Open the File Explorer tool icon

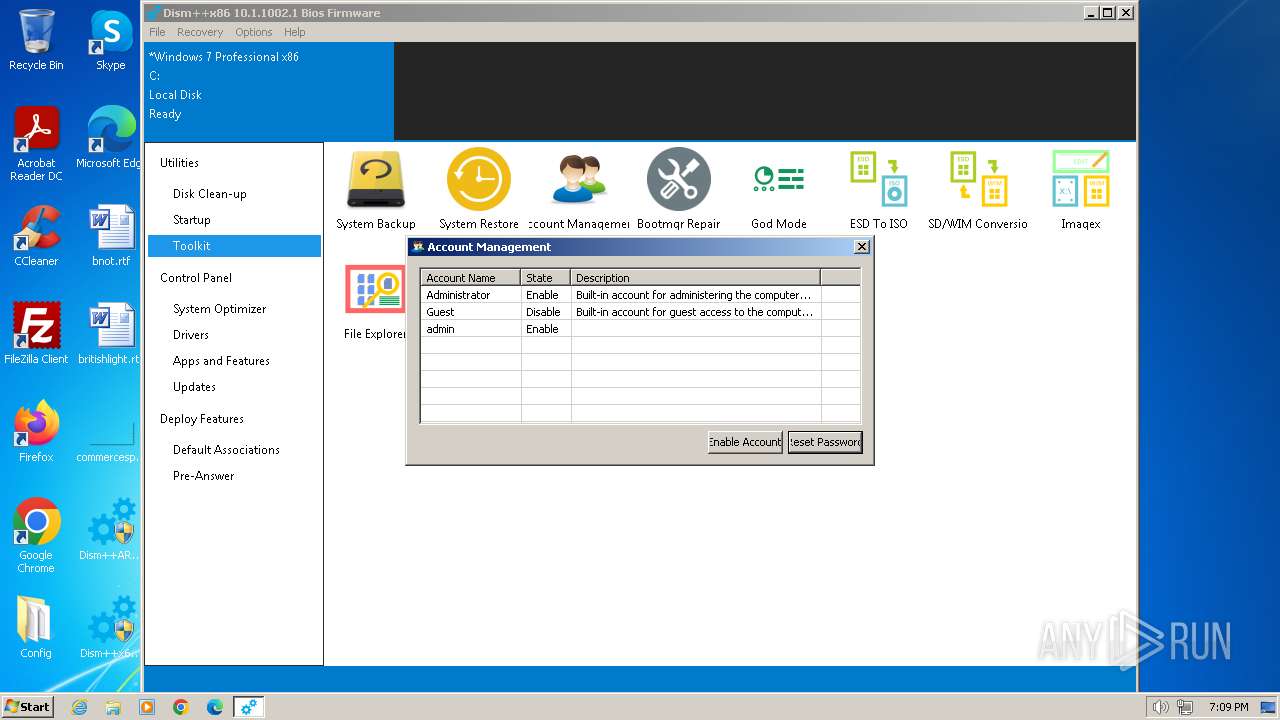tap(375, 301)
